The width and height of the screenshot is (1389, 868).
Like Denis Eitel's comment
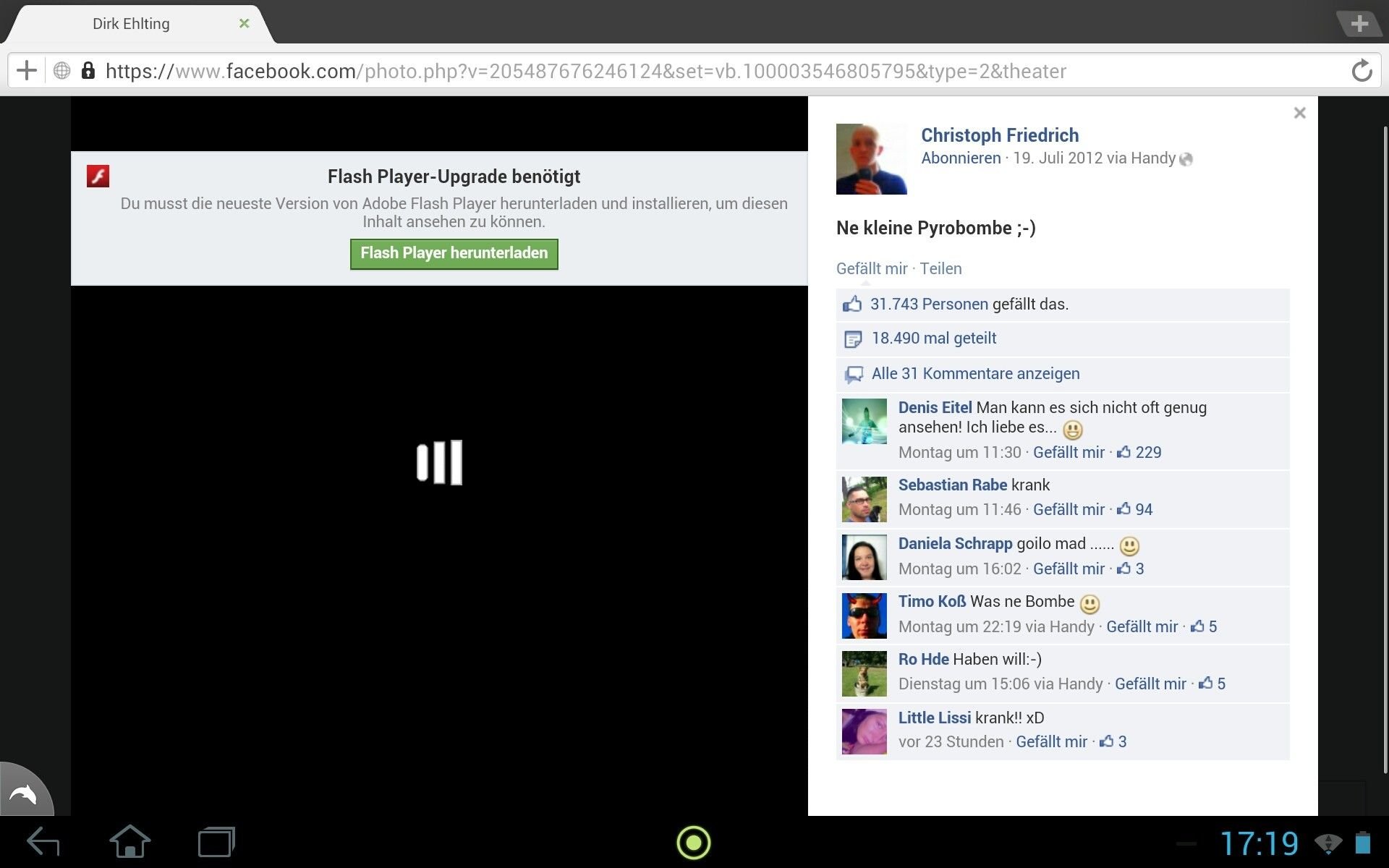(1069, 452)
